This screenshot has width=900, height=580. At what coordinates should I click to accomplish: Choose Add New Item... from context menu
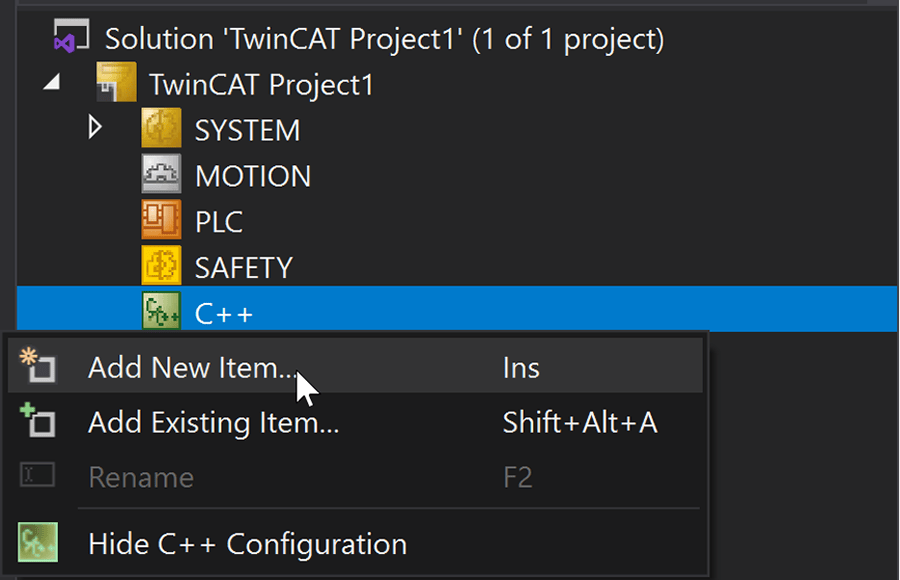[x=355, y=366]
